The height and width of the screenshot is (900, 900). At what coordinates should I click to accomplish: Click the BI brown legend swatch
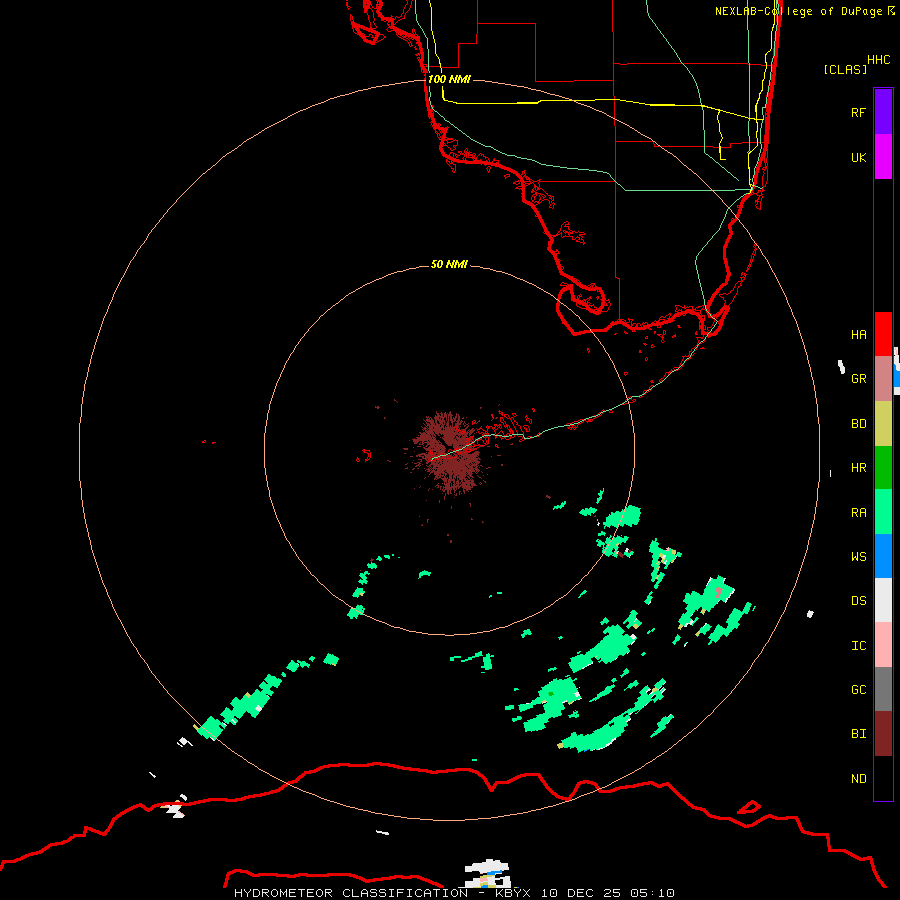coord(883,734)
